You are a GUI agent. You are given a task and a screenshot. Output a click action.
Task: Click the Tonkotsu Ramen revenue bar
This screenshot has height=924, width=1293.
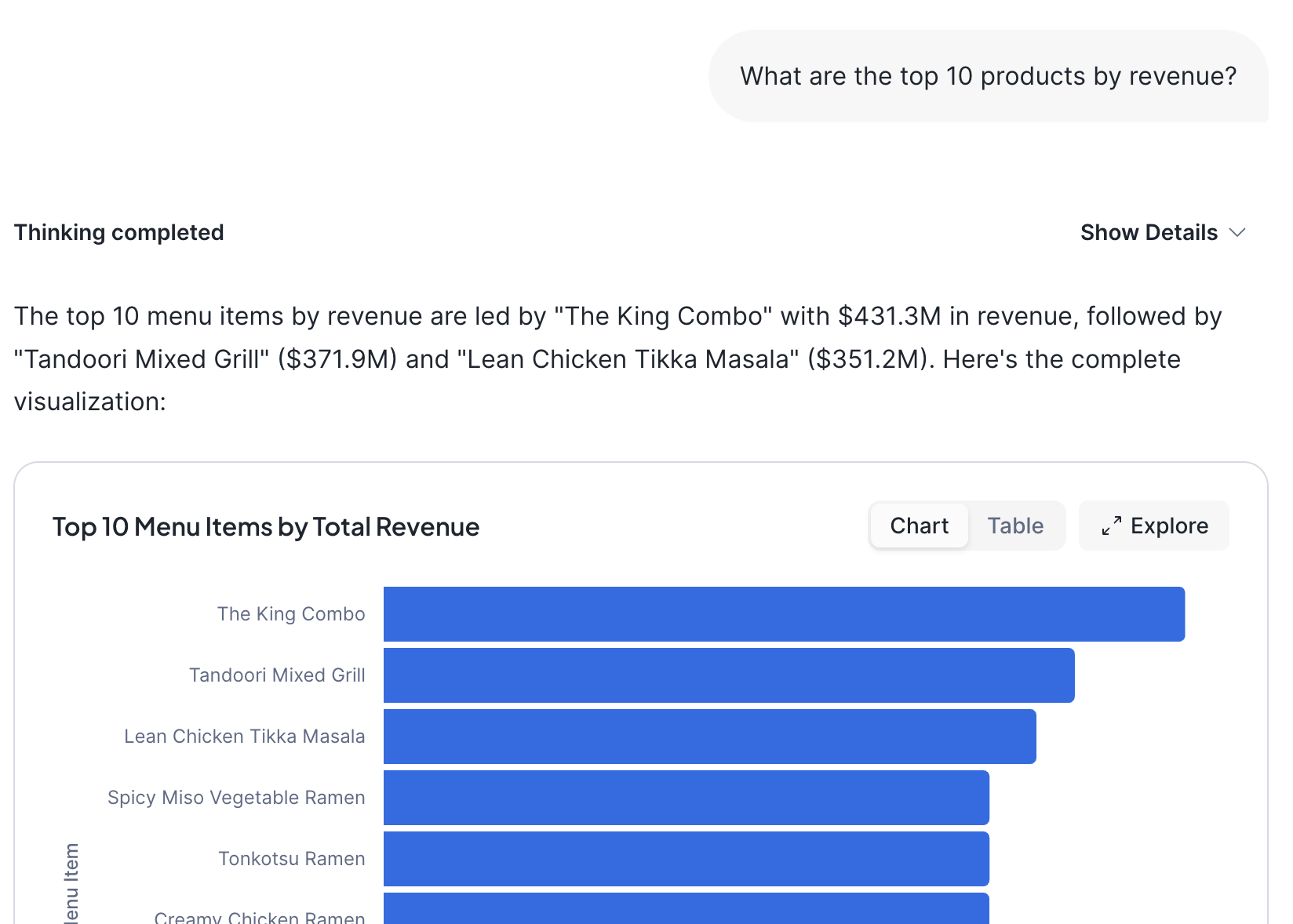(686, 859)
